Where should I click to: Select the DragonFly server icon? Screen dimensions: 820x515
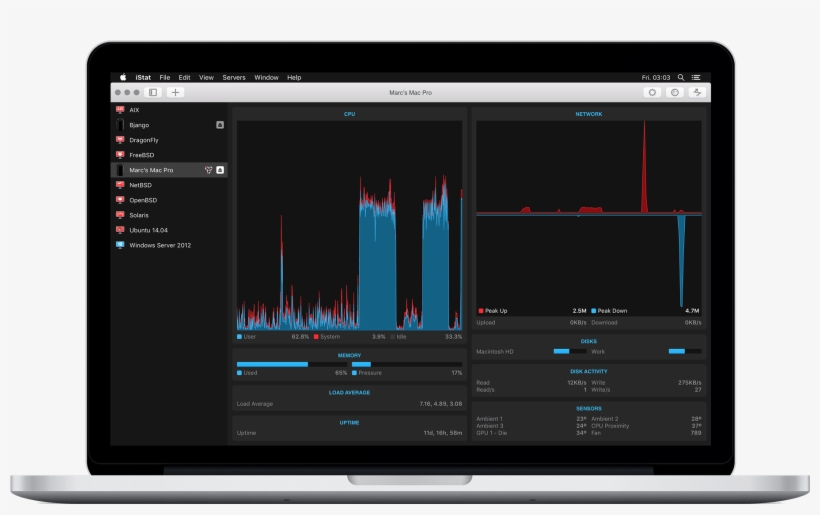pyautogui.click(x=120, y=140)
